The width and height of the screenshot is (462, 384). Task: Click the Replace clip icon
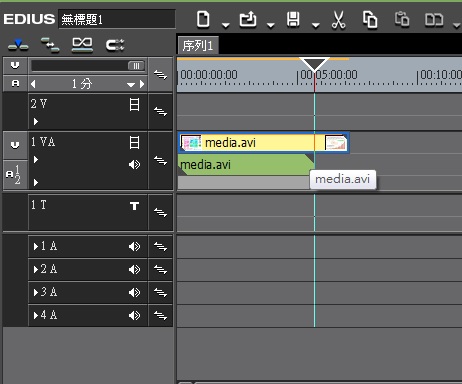[434, 20]
